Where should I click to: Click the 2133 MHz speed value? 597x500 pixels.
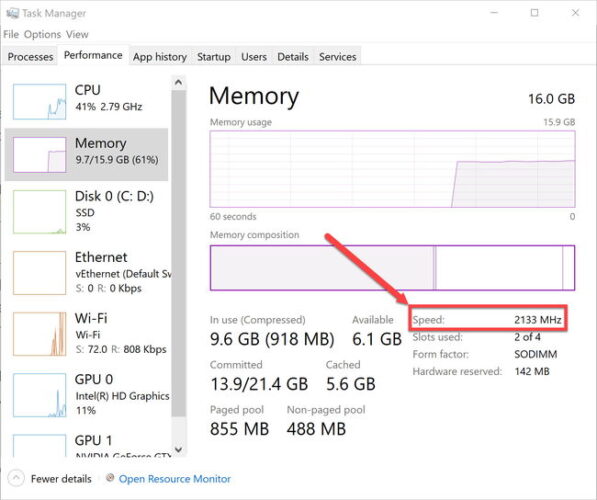pos(538,319)
